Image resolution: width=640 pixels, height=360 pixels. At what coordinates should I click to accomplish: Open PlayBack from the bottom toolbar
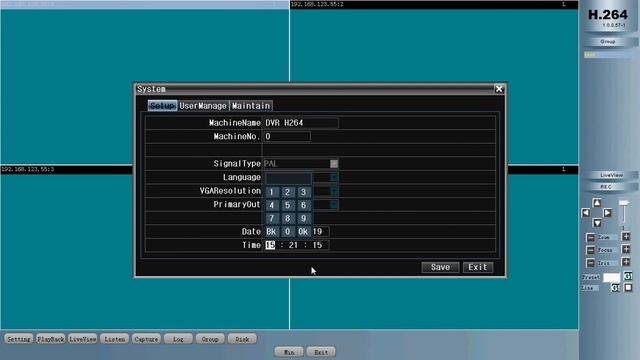click(51, 339)
